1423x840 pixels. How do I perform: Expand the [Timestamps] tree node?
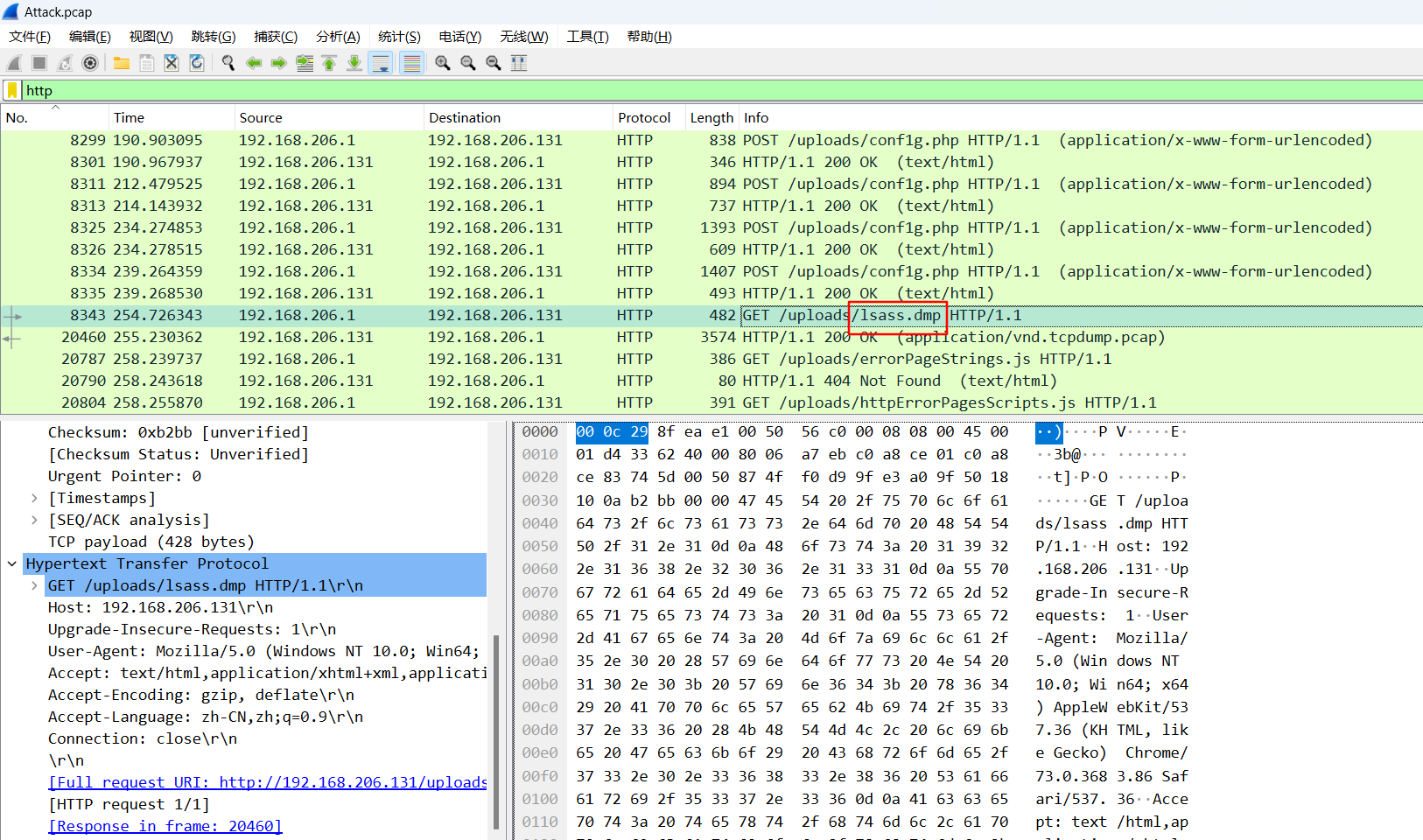tap(34, 498)
